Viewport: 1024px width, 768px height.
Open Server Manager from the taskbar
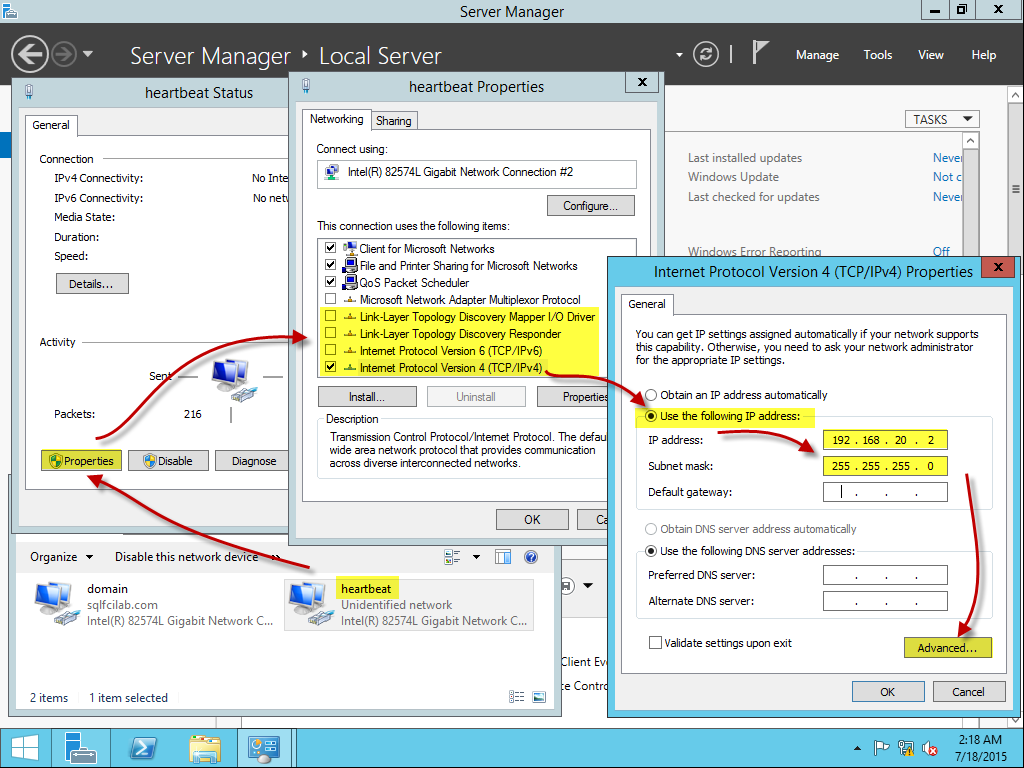coord(80,748)
